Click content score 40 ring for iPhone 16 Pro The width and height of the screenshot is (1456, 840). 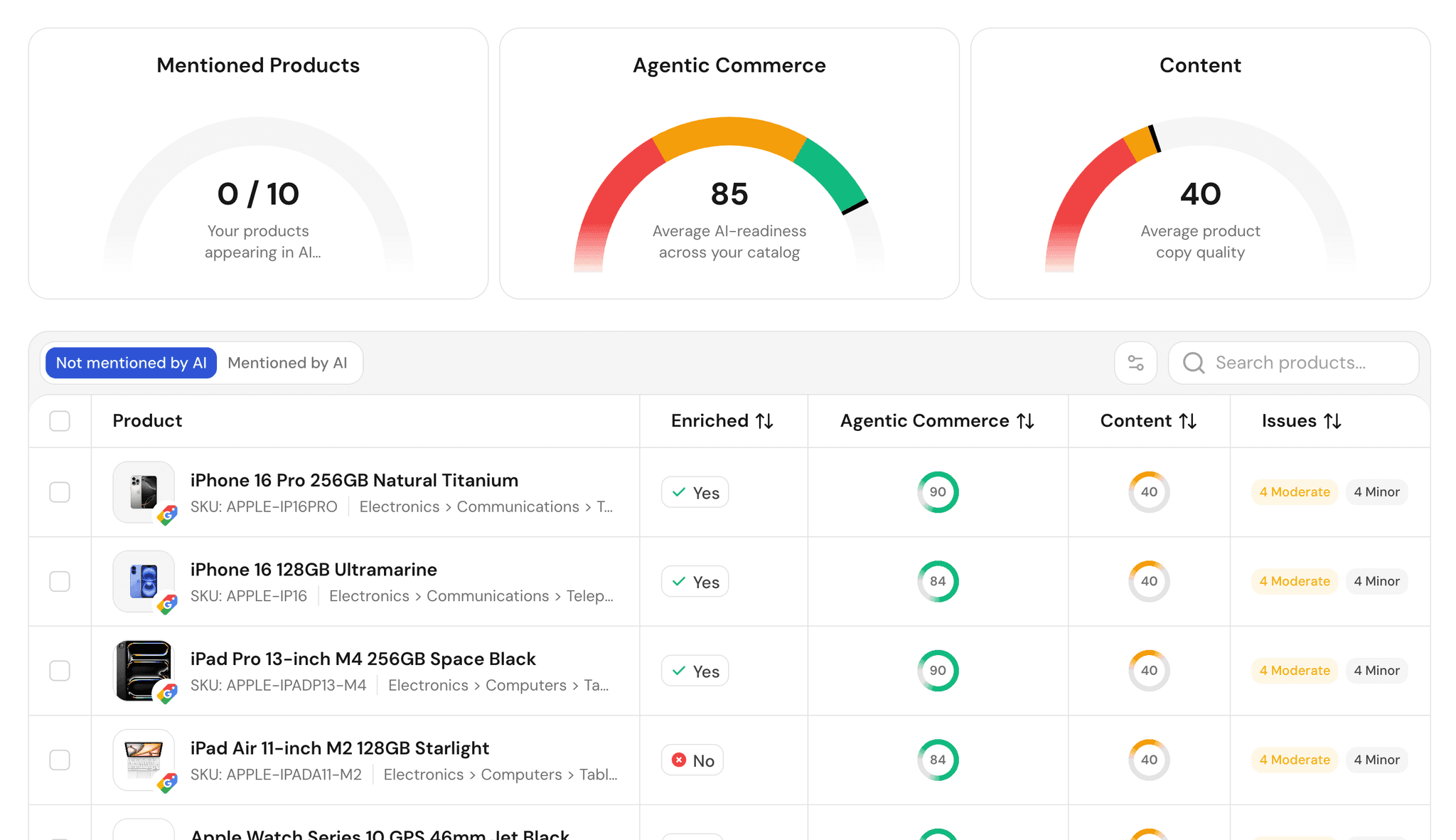1149,492
